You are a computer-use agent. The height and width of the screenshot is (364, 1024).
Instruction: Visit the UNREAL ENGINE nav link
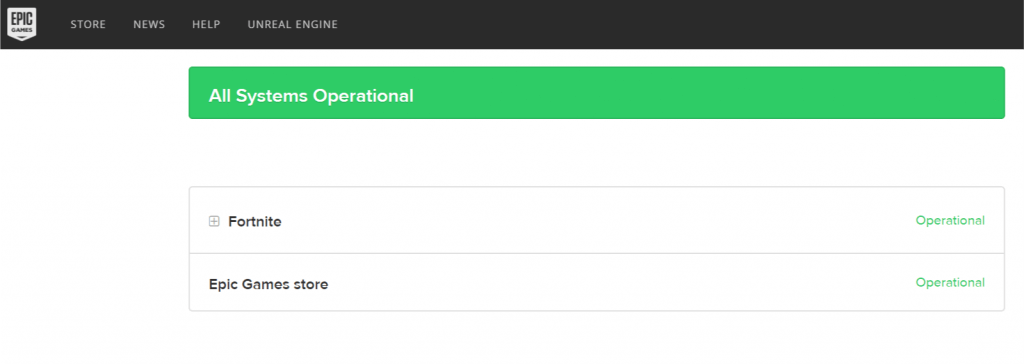tap(293, 25)
